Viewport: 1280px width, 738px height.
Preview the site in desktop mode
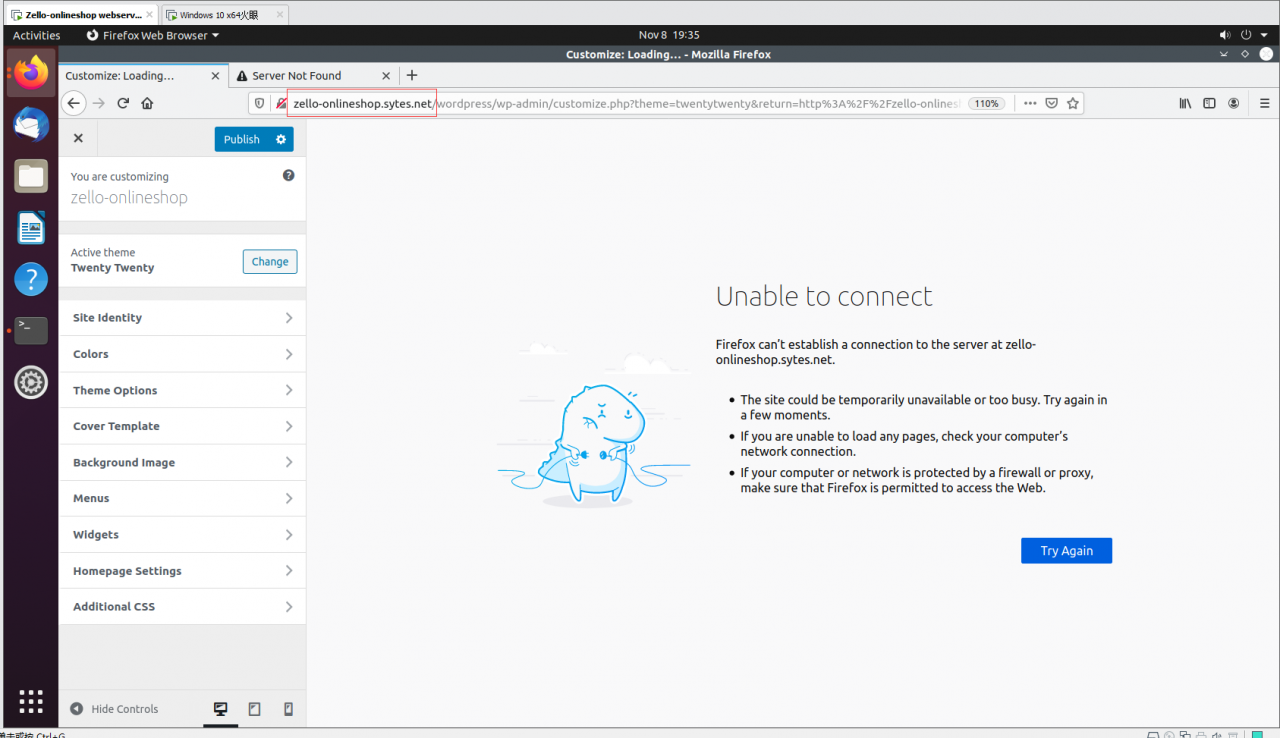click(x=221, y=709)
